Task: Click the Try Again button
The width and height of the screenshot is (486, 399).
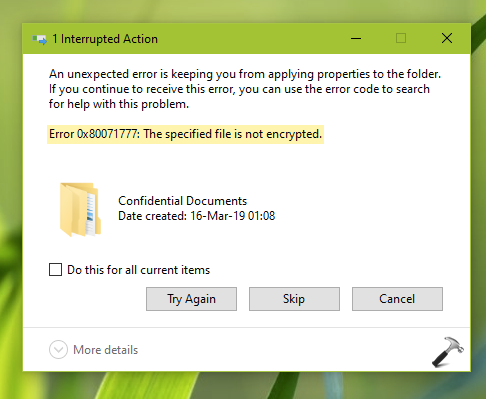Action: click(191, 299)
